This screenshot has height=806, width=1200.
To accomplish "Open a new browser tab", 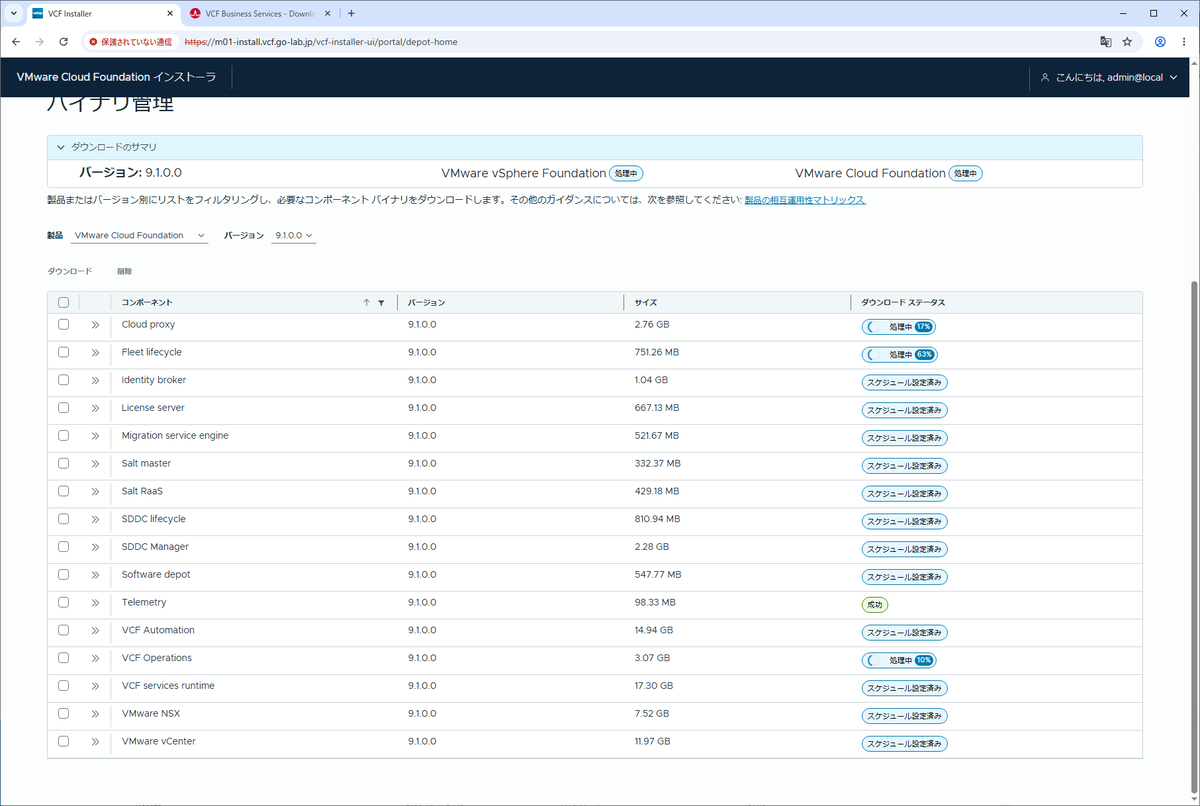I will click(351, 13).
